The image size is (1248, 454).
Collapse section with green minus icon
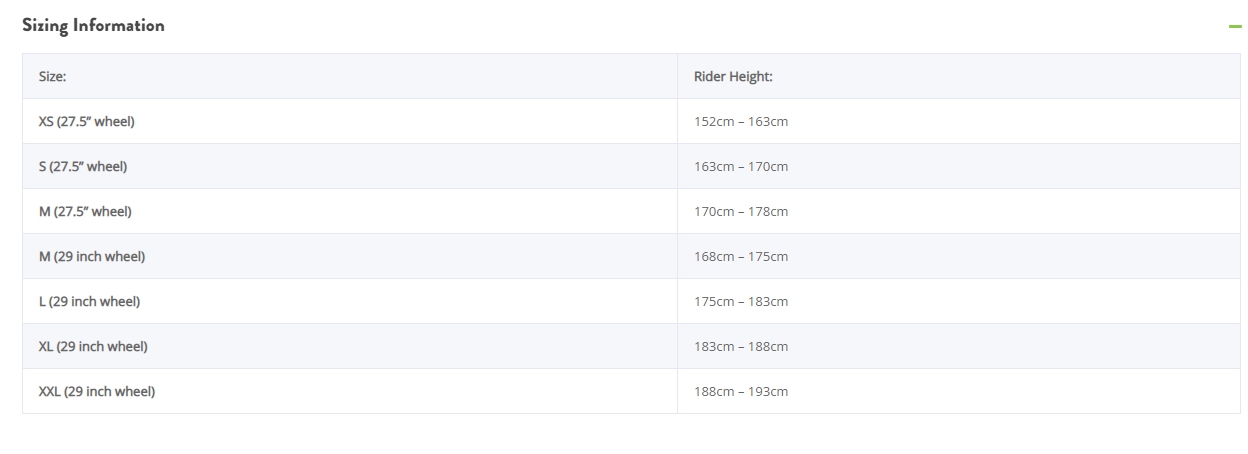pyautogui.click(x=1235, y=27)
